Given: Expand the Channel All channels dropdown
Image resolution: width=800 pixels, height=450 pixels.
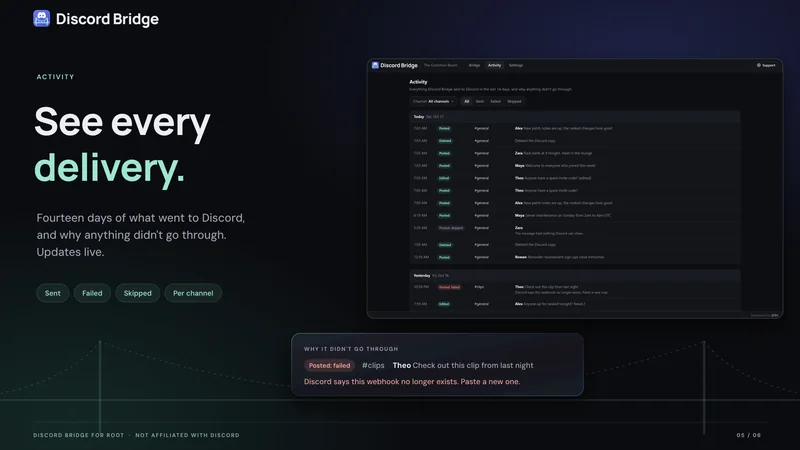Looking at the screenshot, I should (433, 102).
